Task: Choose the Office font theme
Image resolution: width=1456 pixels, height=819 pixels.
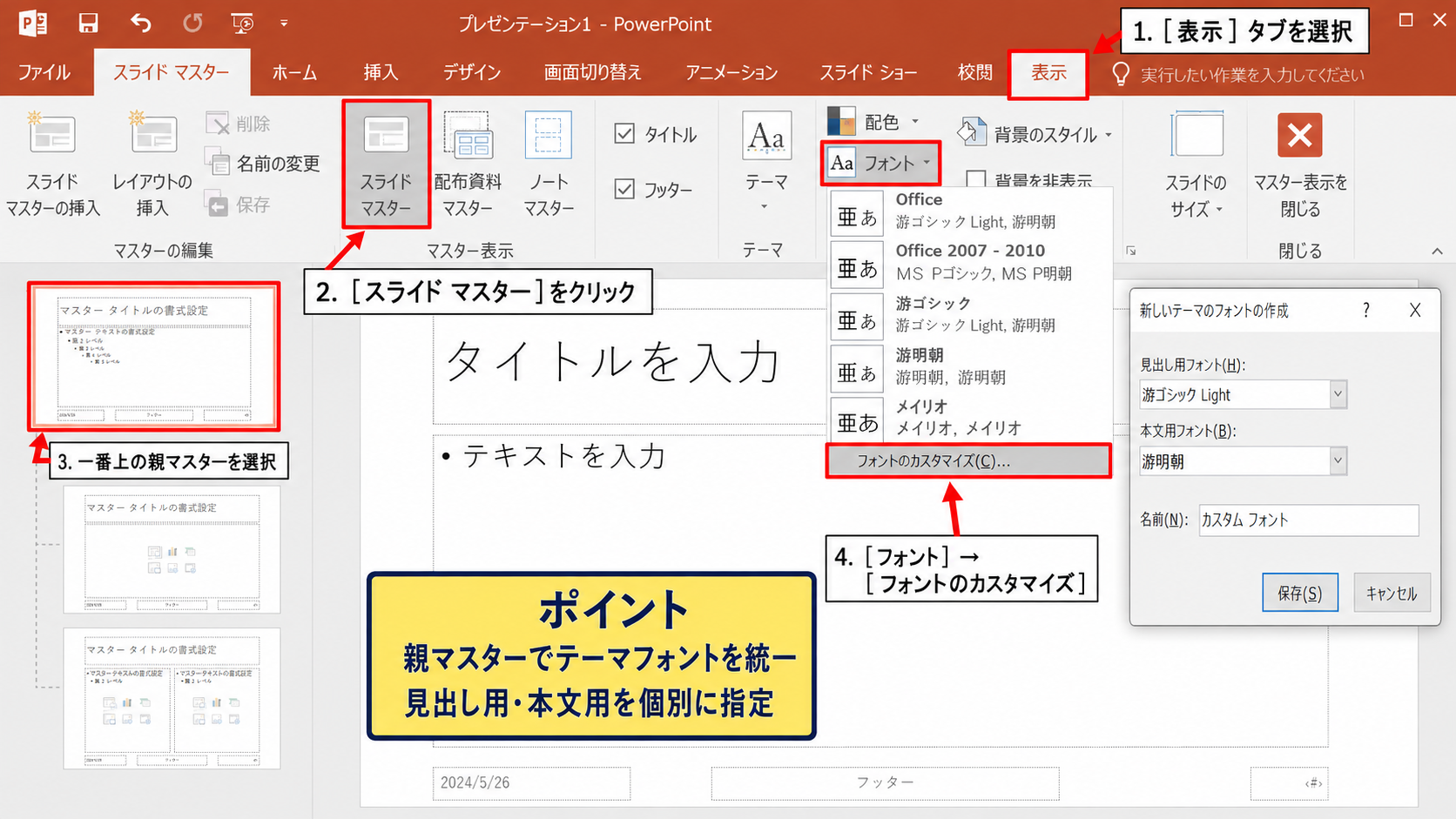Action: pyautogui.click(x=968, y=211)
